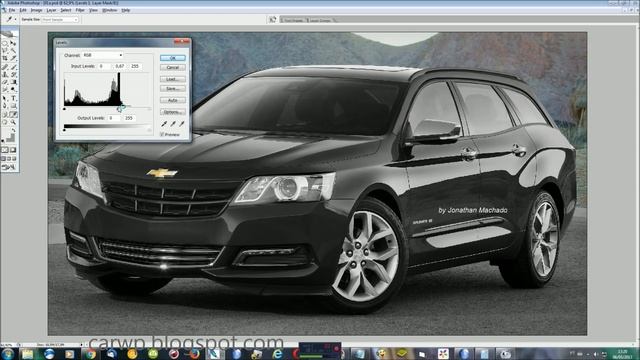Select the History Brush tool
640x360 pixels.
click(x=13, y=74)
